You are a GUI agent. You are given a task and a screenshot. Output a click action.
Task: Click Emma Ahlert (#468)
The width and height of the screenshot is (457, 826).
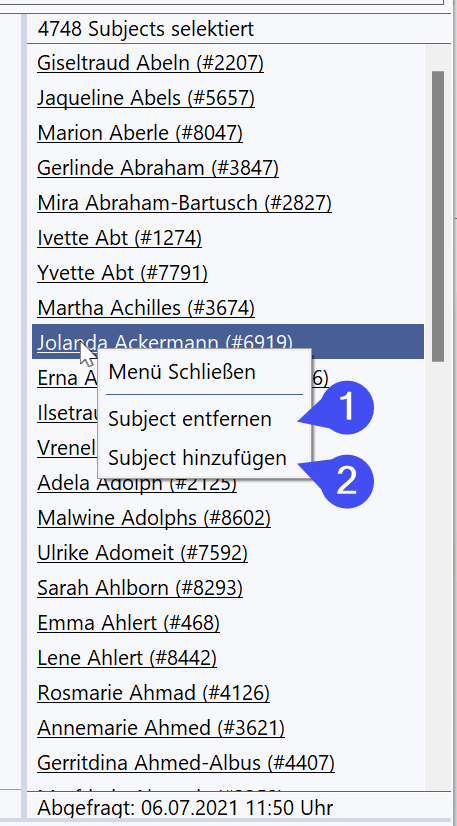click(x=128, y=623)
